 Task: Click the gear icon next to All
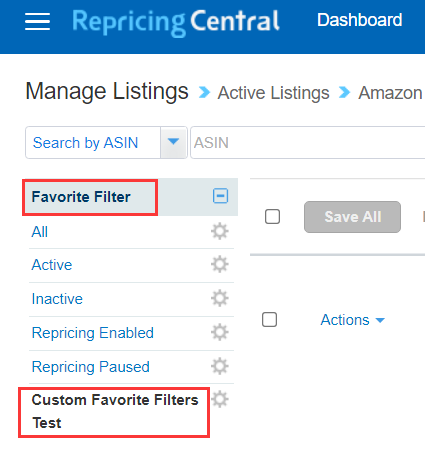(x=220, y=231)
